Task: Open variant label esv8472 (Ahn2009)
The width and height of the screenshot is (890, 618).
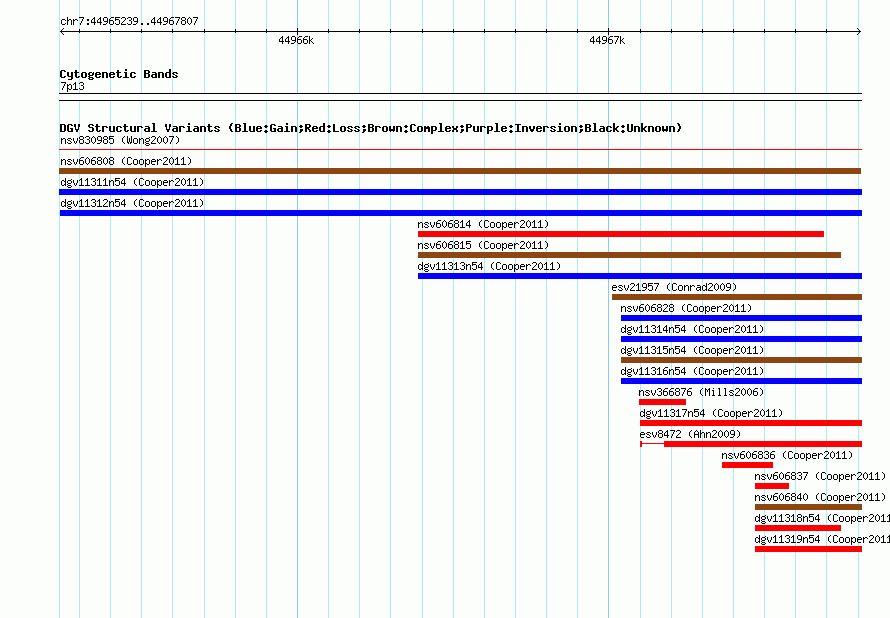Action: 690,434
